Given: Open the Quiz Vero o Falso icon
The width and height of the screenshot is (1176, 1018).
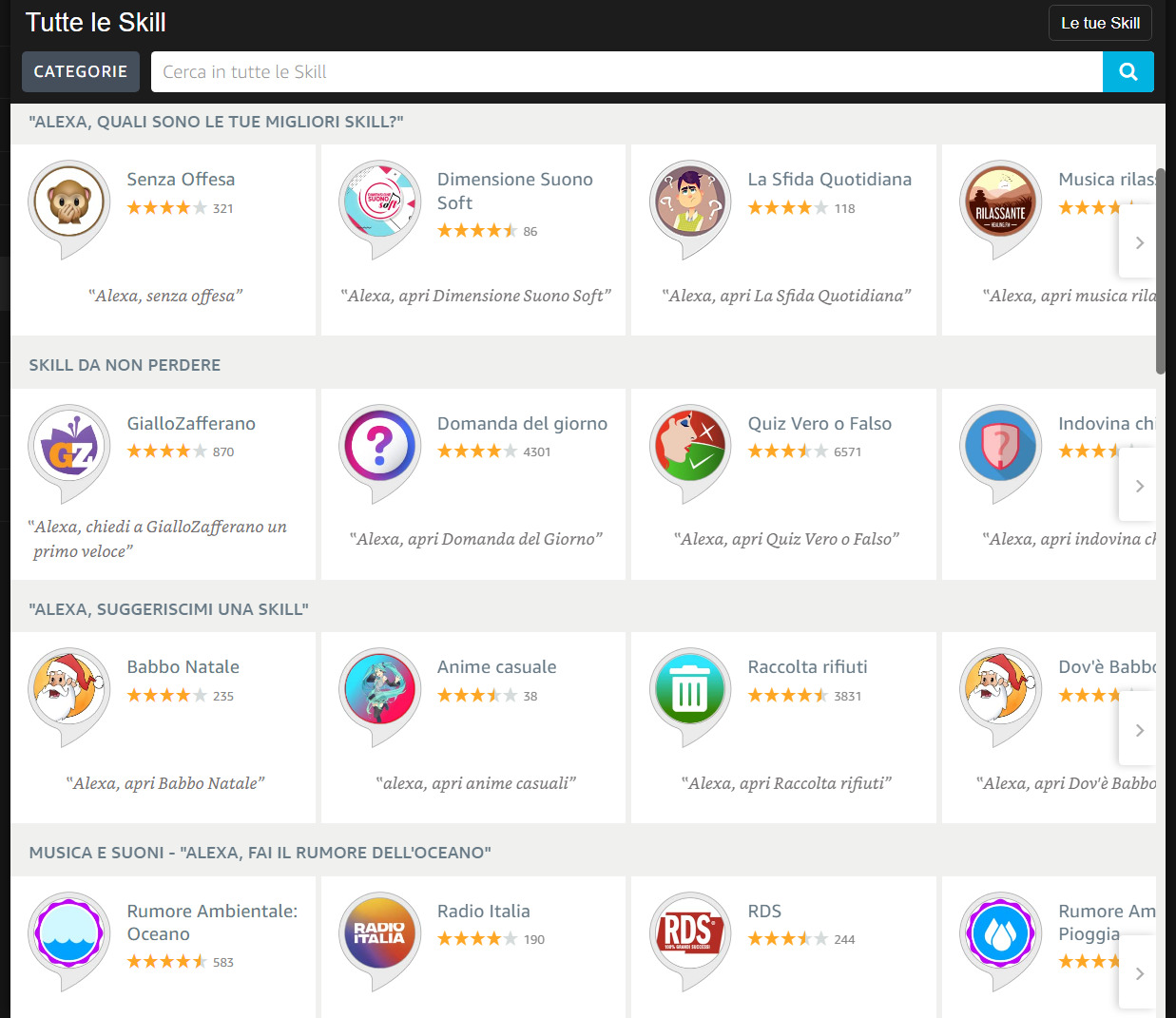Looking at the screenshot, I should click(690, 451).
